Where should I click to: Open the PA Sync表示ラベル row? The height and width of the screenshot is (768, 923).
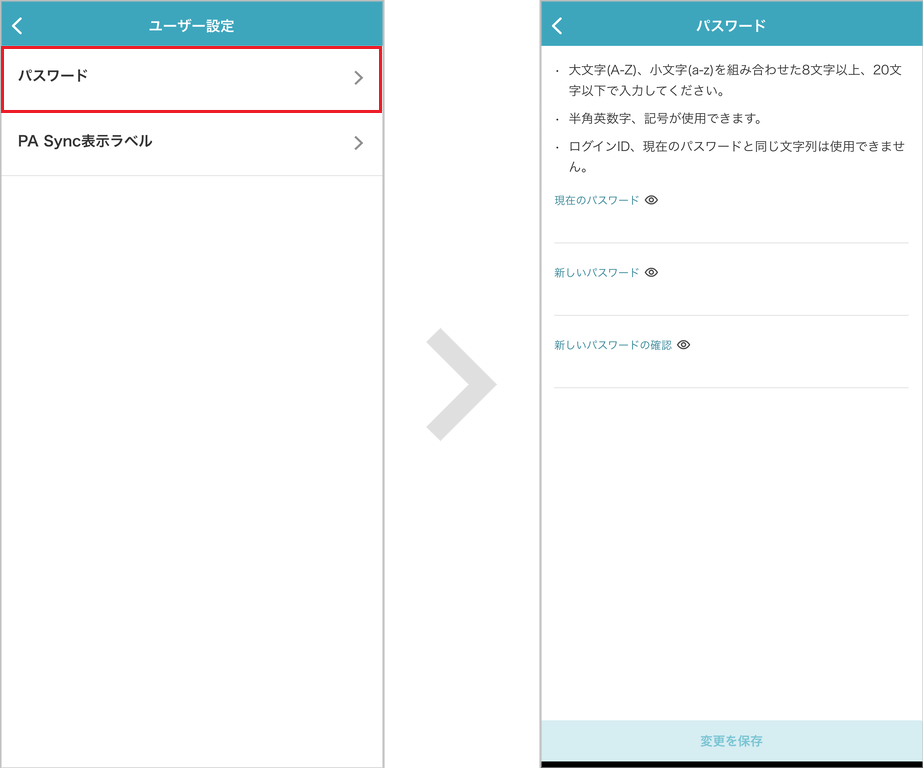192,143
